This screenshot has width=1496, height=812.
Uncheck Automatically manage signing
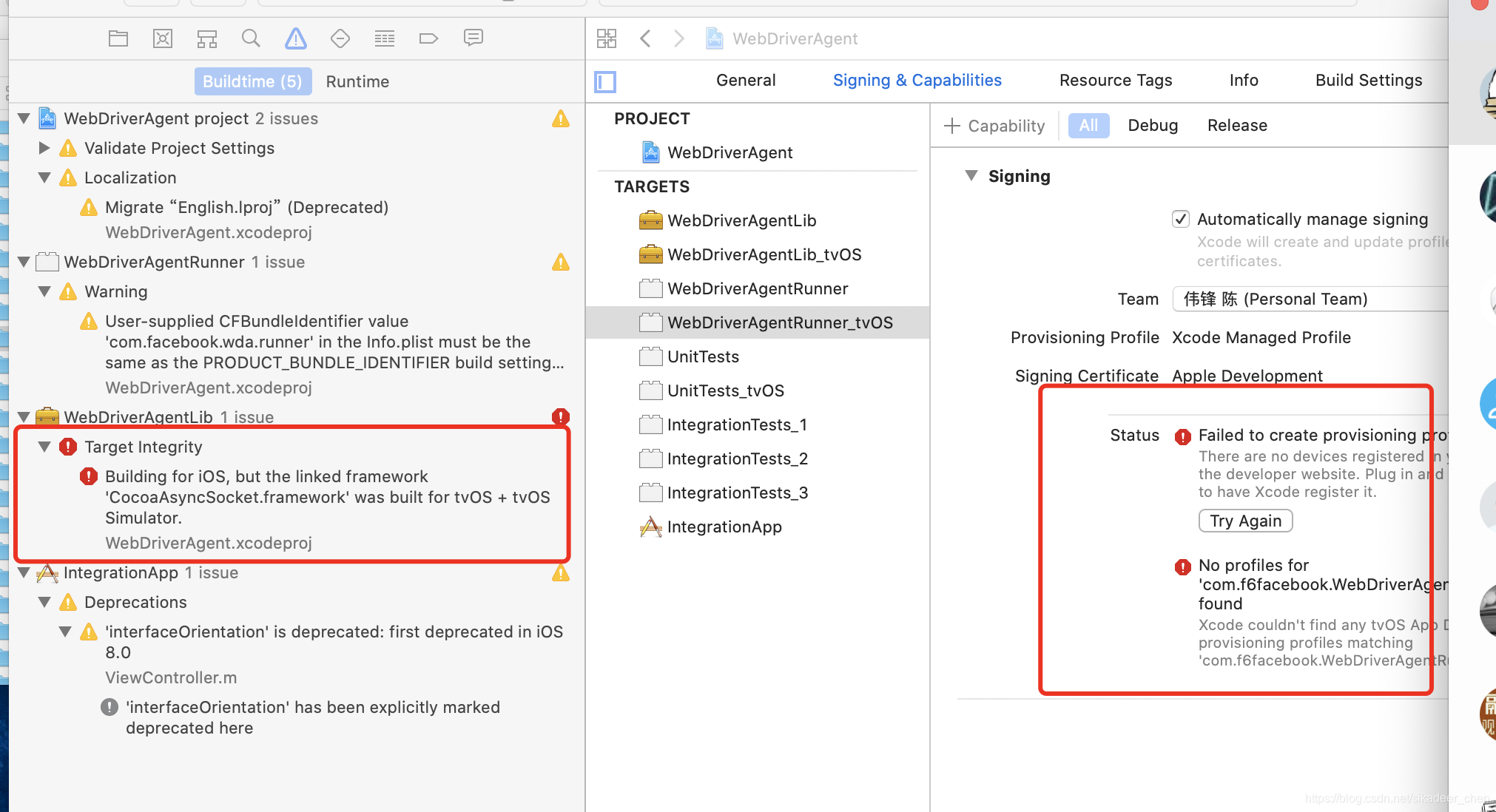coord(1181,219)
